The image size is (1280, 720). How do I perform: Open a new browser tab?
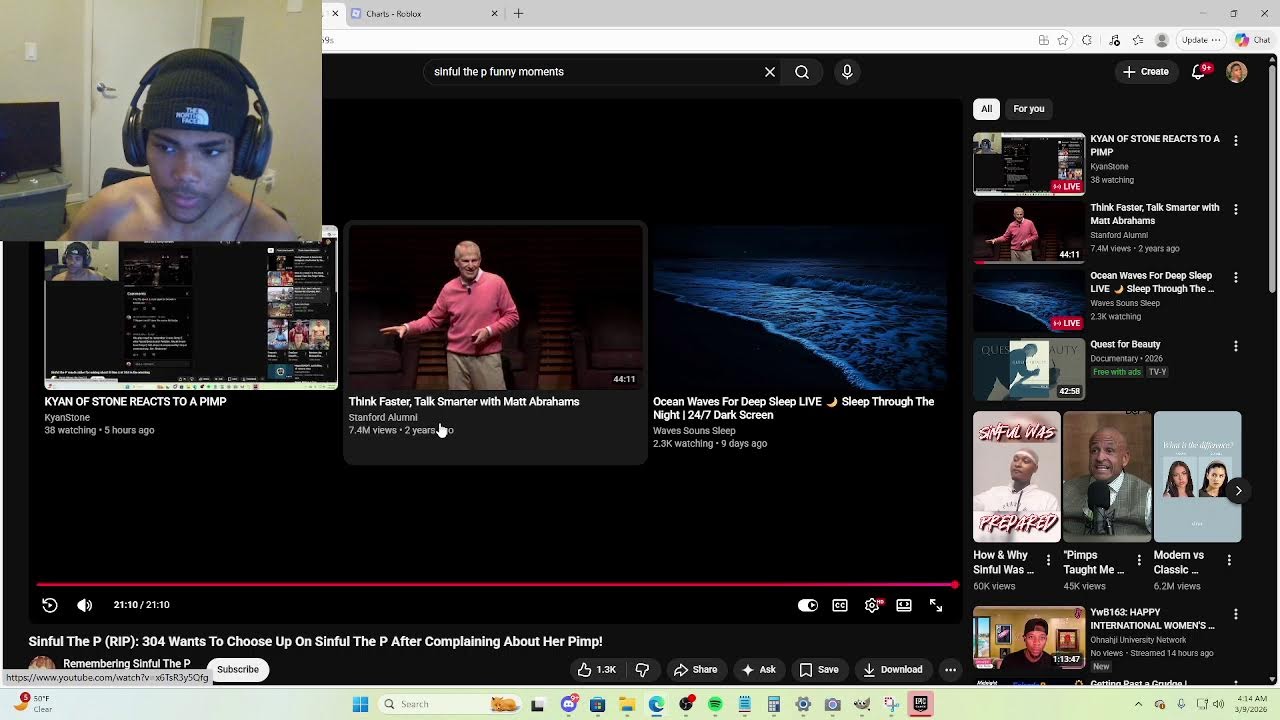[x=518, y=14]
